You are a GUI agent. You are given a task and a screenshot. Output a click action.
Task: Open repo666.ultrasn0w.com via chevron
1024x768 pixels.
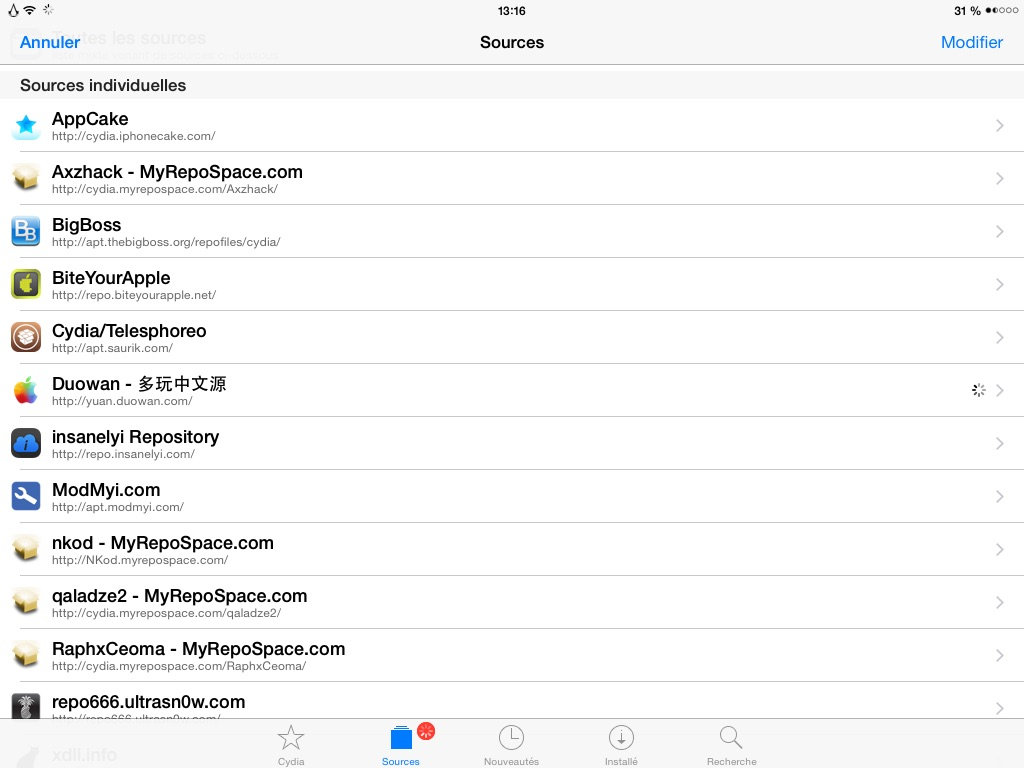point(1000,707)
